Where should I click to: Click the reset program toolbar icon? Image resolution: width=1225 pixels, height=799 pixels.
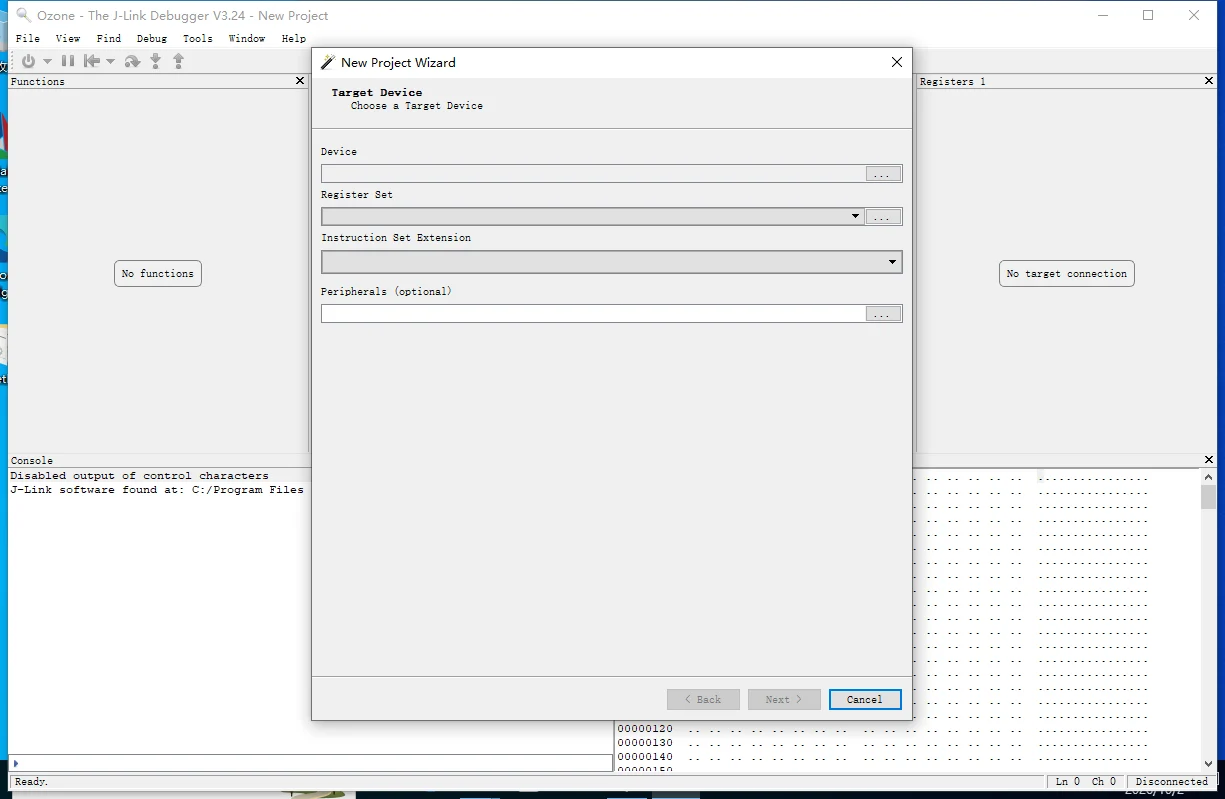[x=92, y=61]
